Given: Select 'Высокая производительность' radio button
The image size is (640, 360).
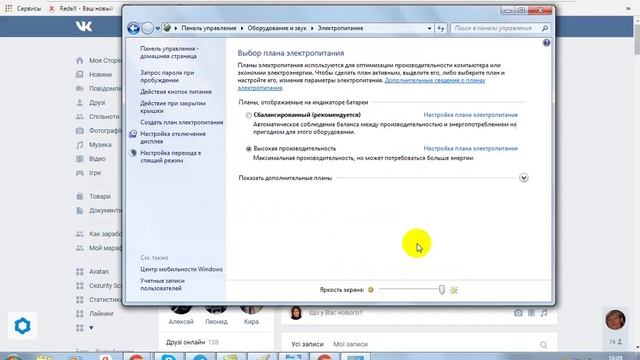Looking at the screenshot, I should [x=249, y=149].
